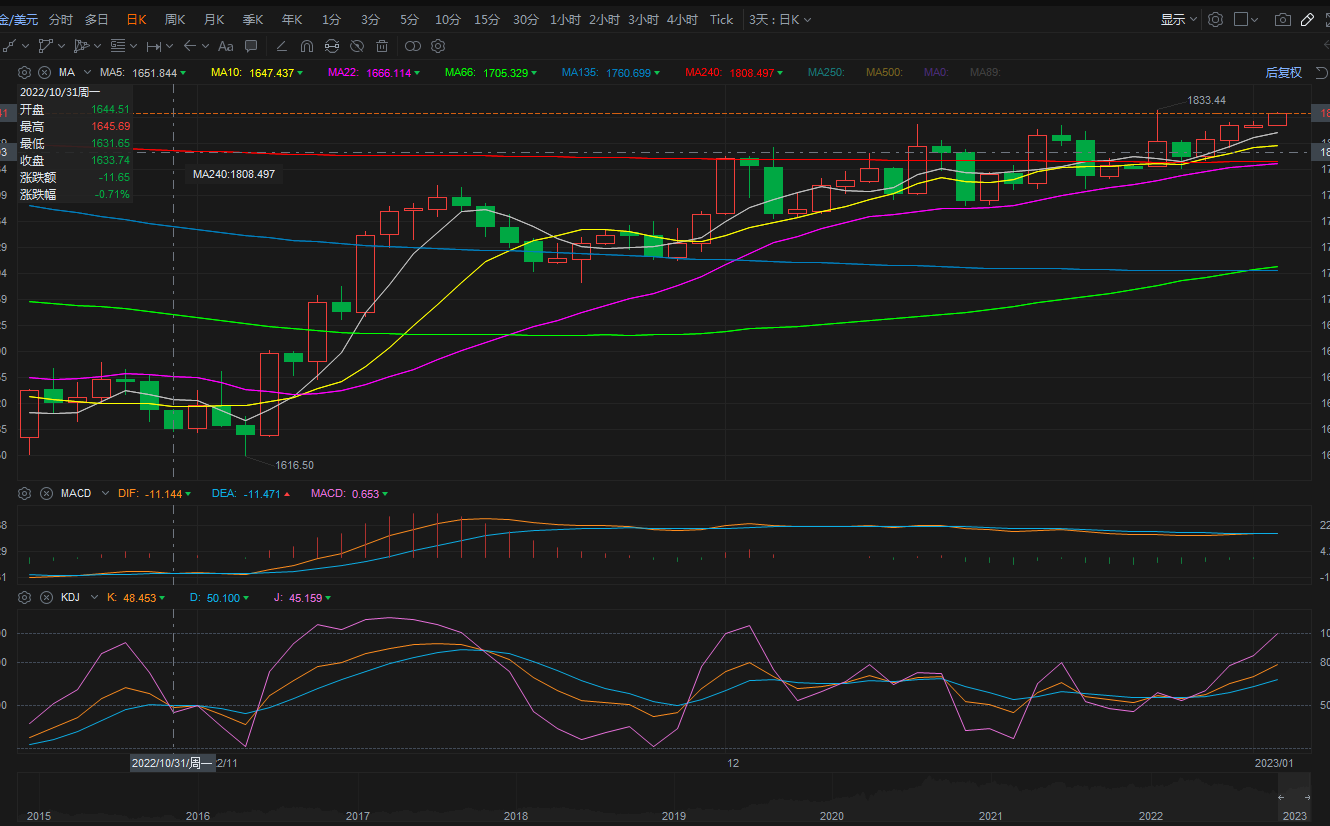Open the 3天：日K range dropdown

(780, 19)
